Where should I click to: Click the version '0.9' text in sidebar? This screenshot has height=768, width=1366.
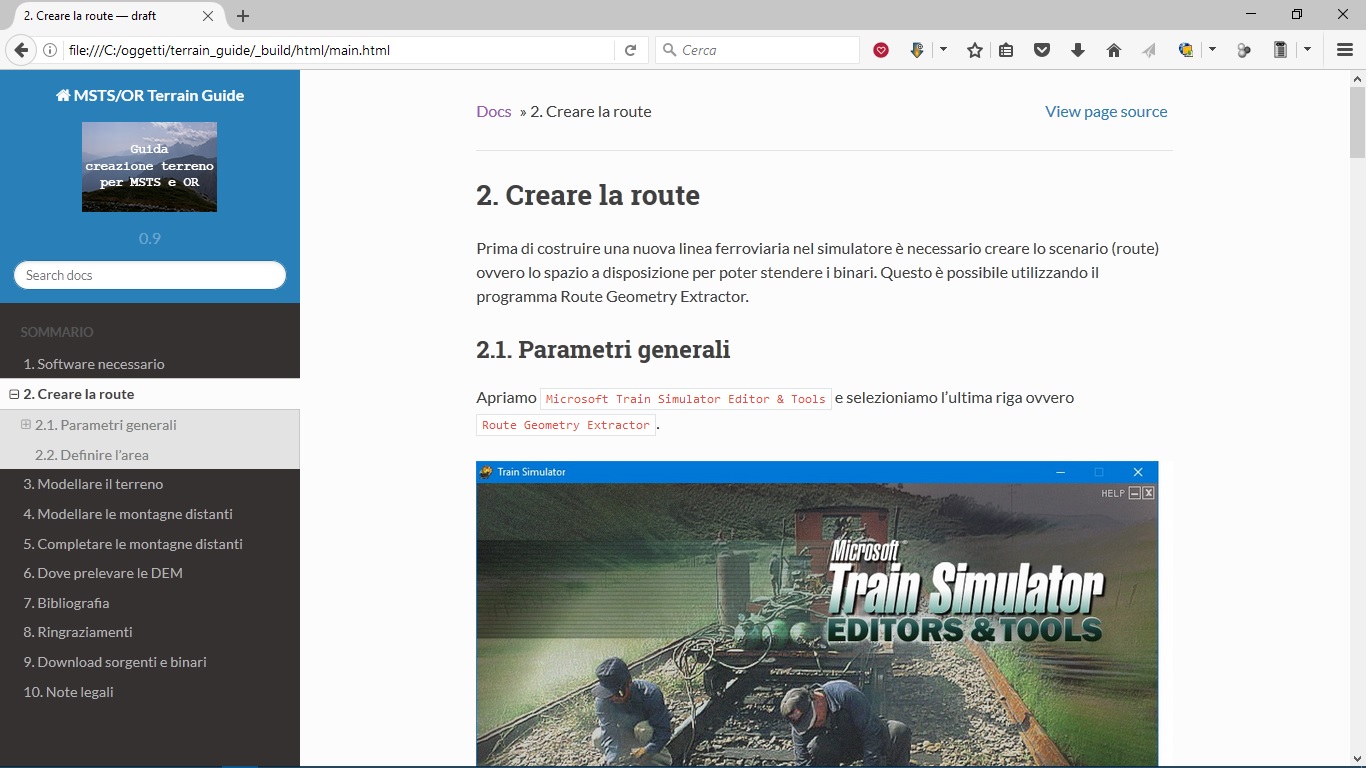coord(150,238)
